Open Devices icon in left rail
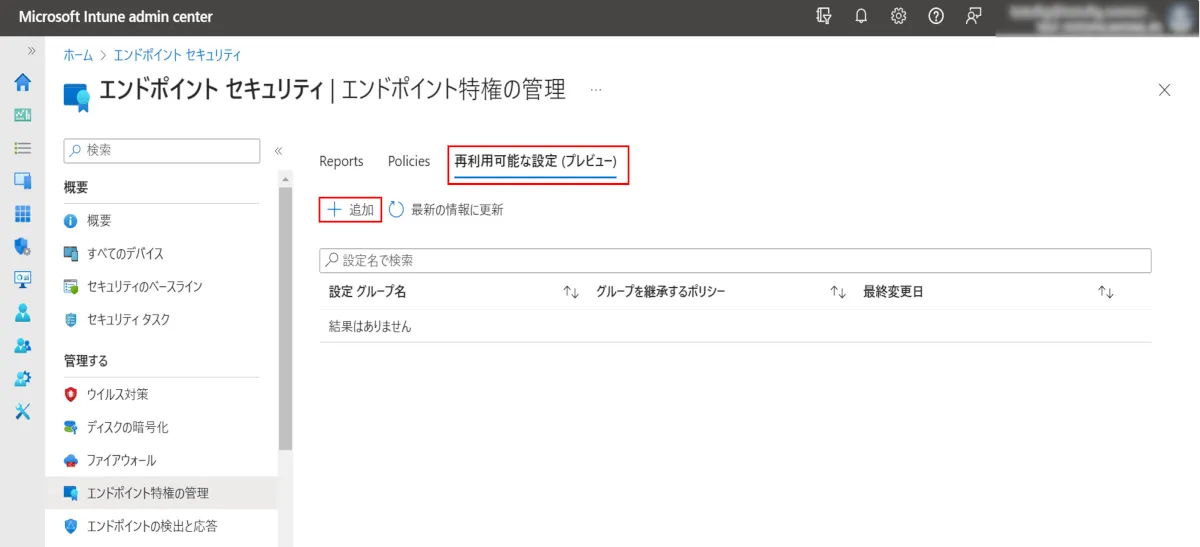The image size is (1200, 547). (x=22, y=180)
